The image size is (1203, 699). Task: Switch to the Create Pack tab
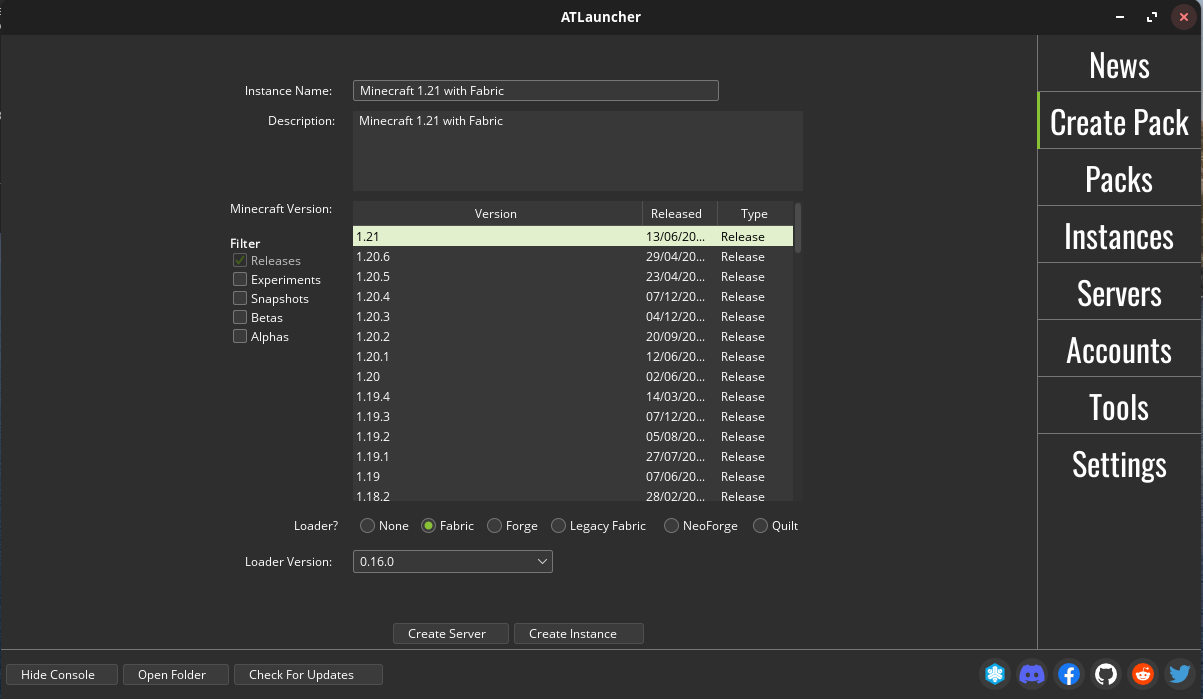1119,121
